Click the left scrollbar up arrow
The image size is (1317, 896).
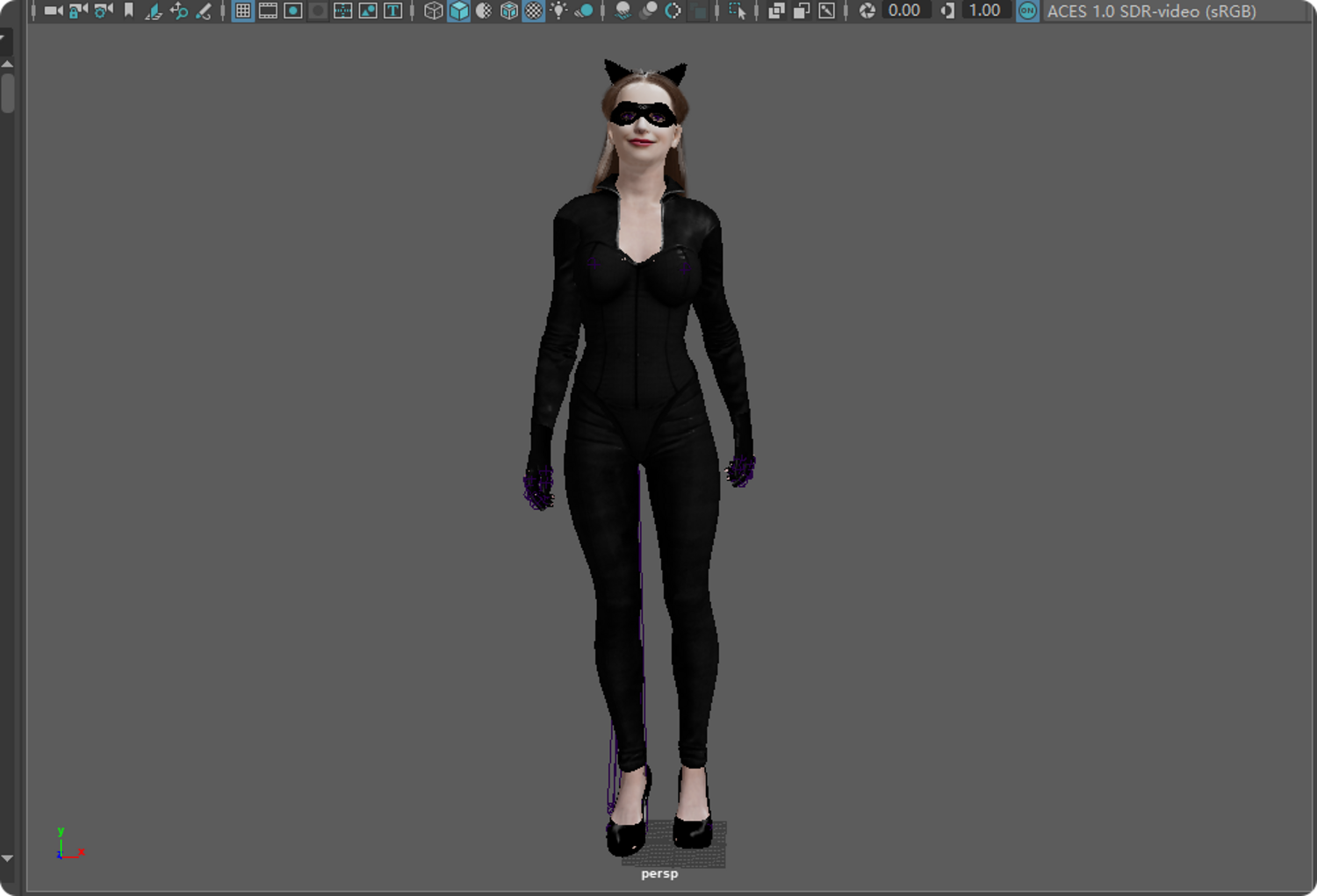(x=7, y=64)
